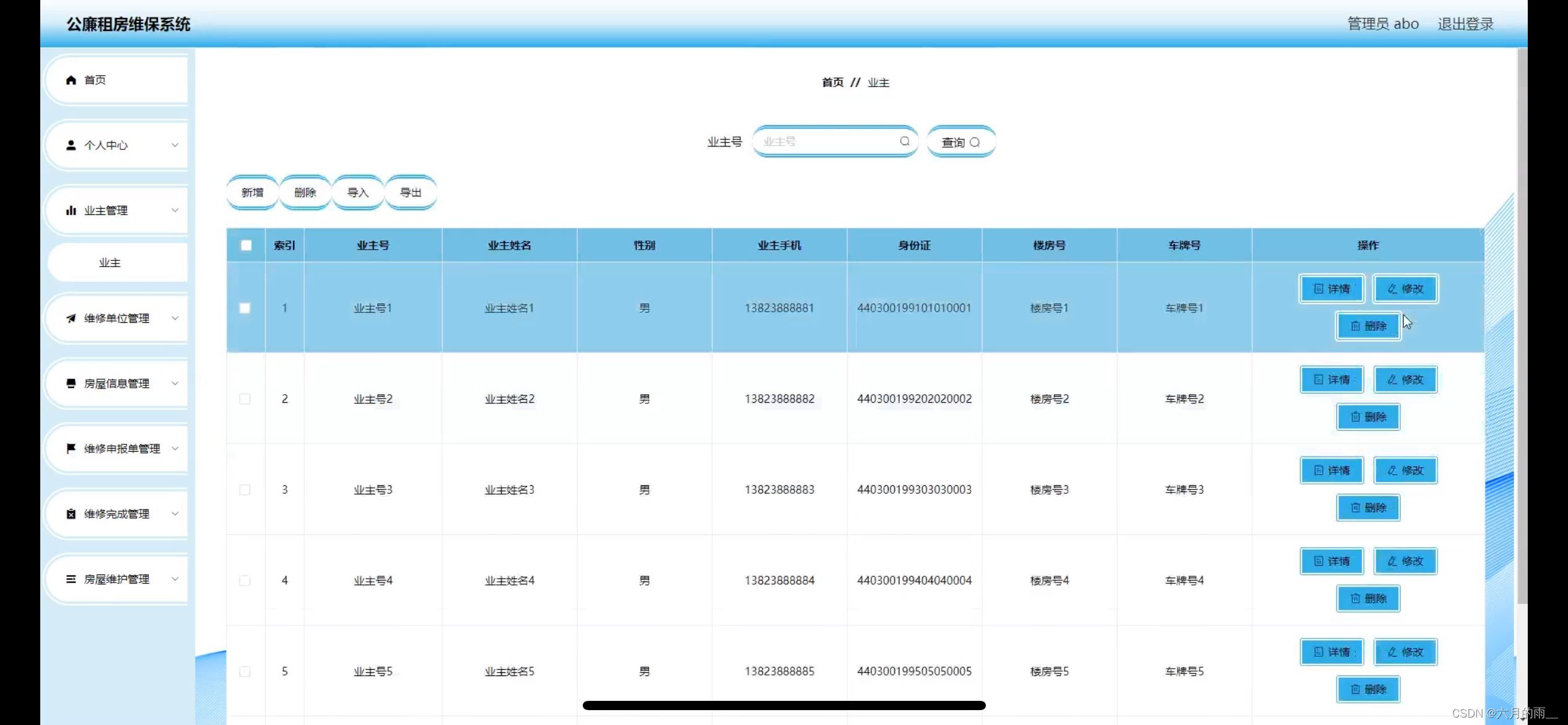
Task: Click the home icon beside 首页
Action: [x=71, y=80]
